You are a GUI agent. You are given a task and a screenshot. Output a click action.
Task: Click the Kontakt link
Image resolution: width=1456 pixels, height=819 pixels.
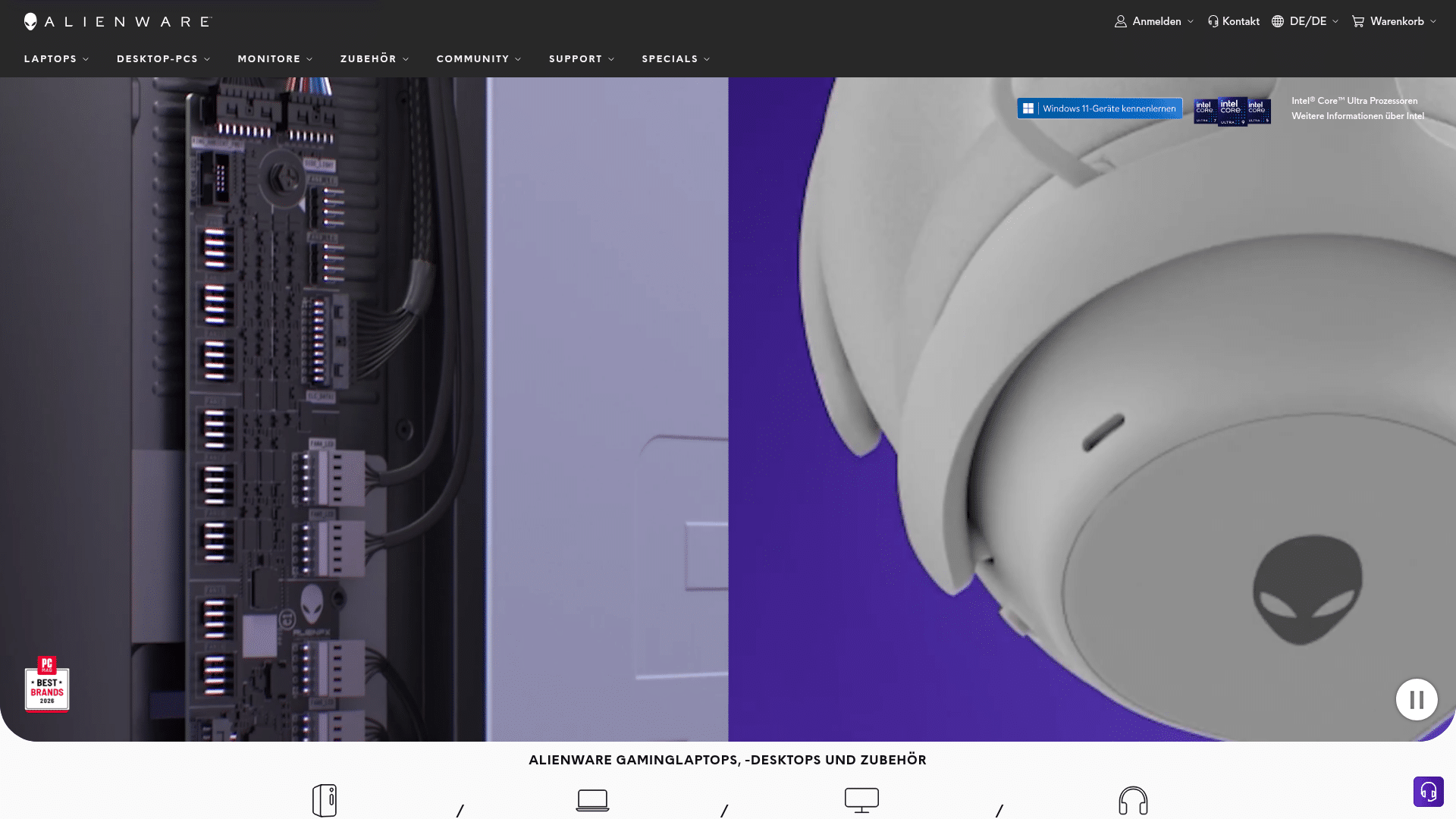[x=1241, y=21]
